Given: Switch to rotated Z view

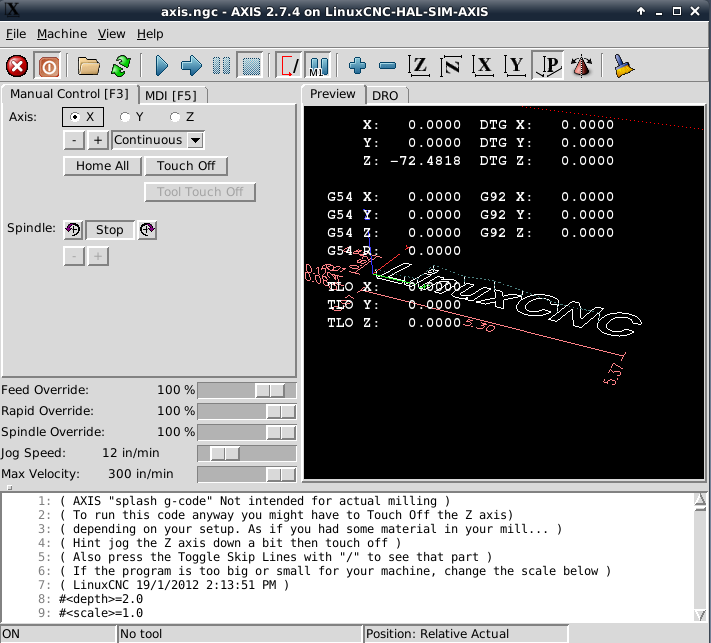Looking at the screenshot, I should [451, 66].
